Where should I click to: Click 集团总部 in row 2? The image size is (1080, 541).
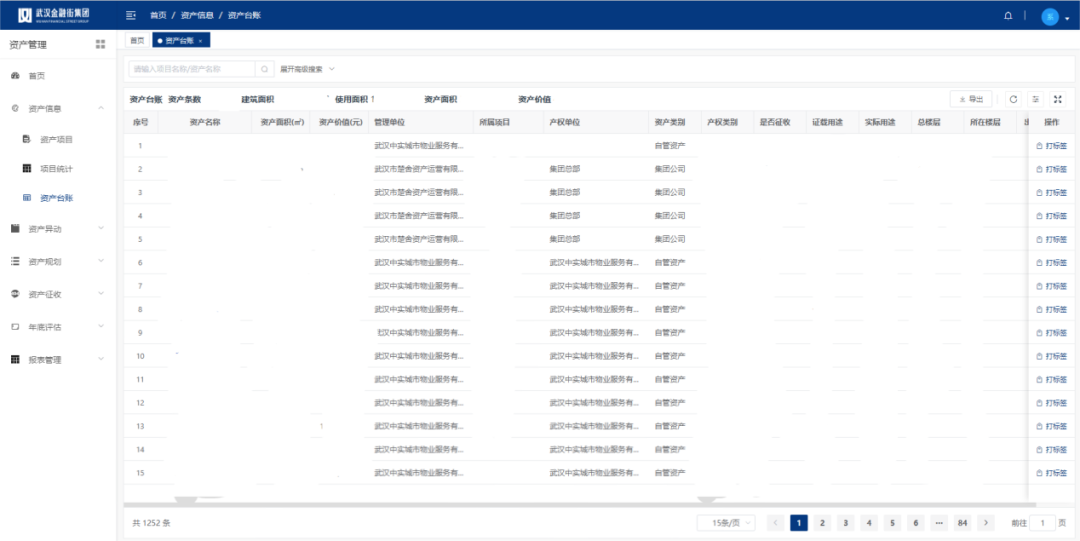565,169
